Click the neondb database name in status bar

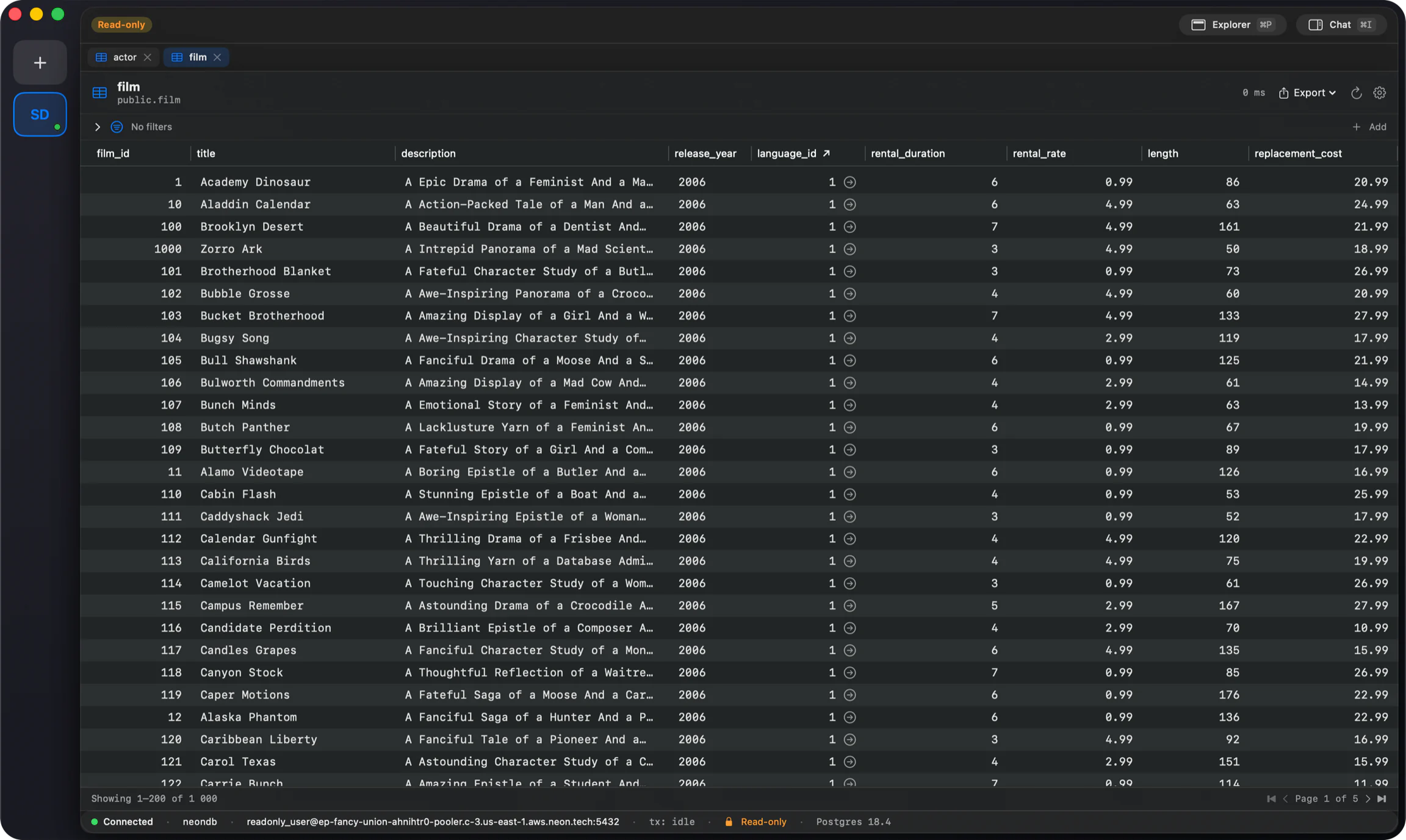pos(200,822)
